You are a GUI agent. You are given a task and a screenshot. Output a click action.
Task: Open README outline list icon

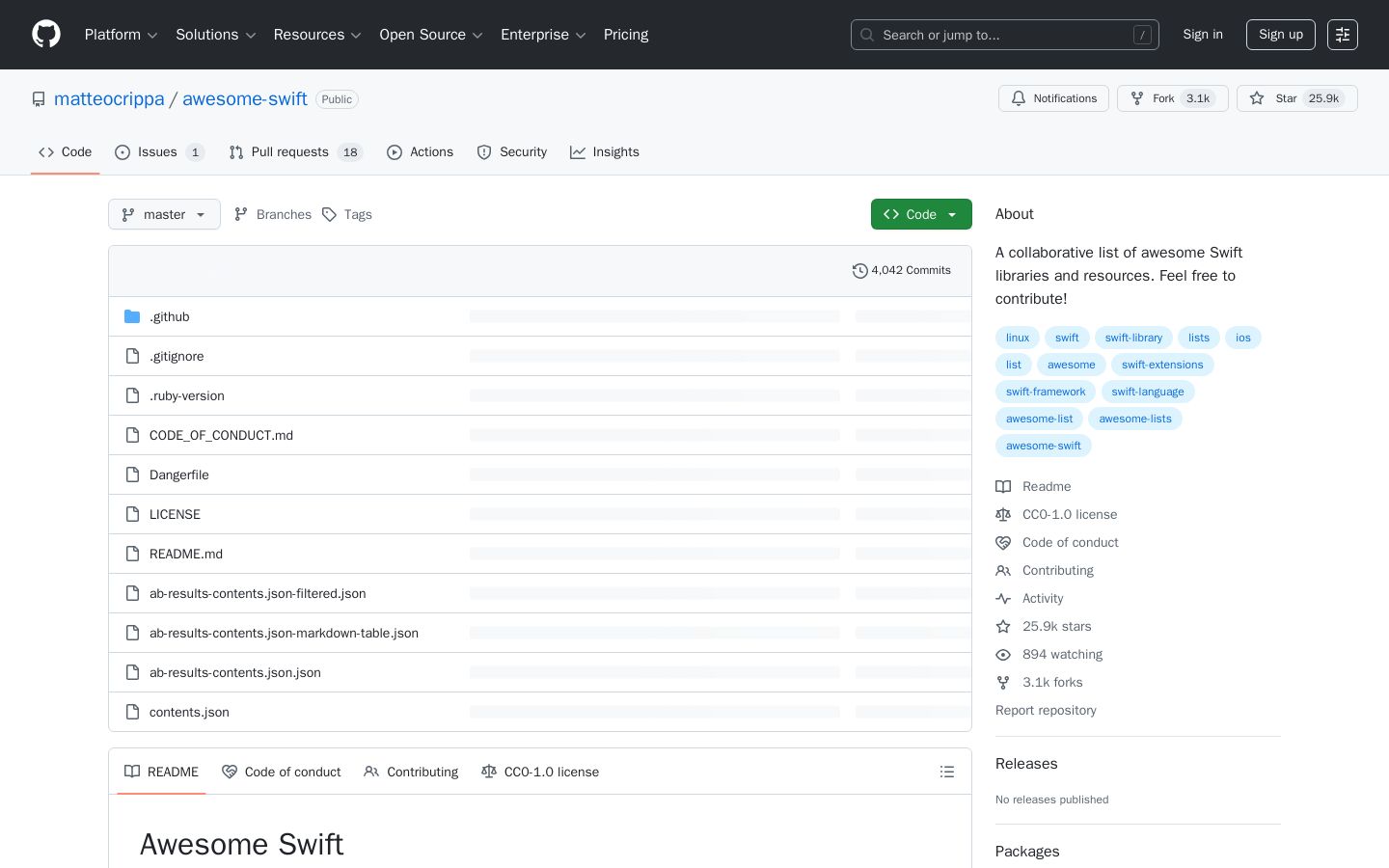click(x=947, y=772)
